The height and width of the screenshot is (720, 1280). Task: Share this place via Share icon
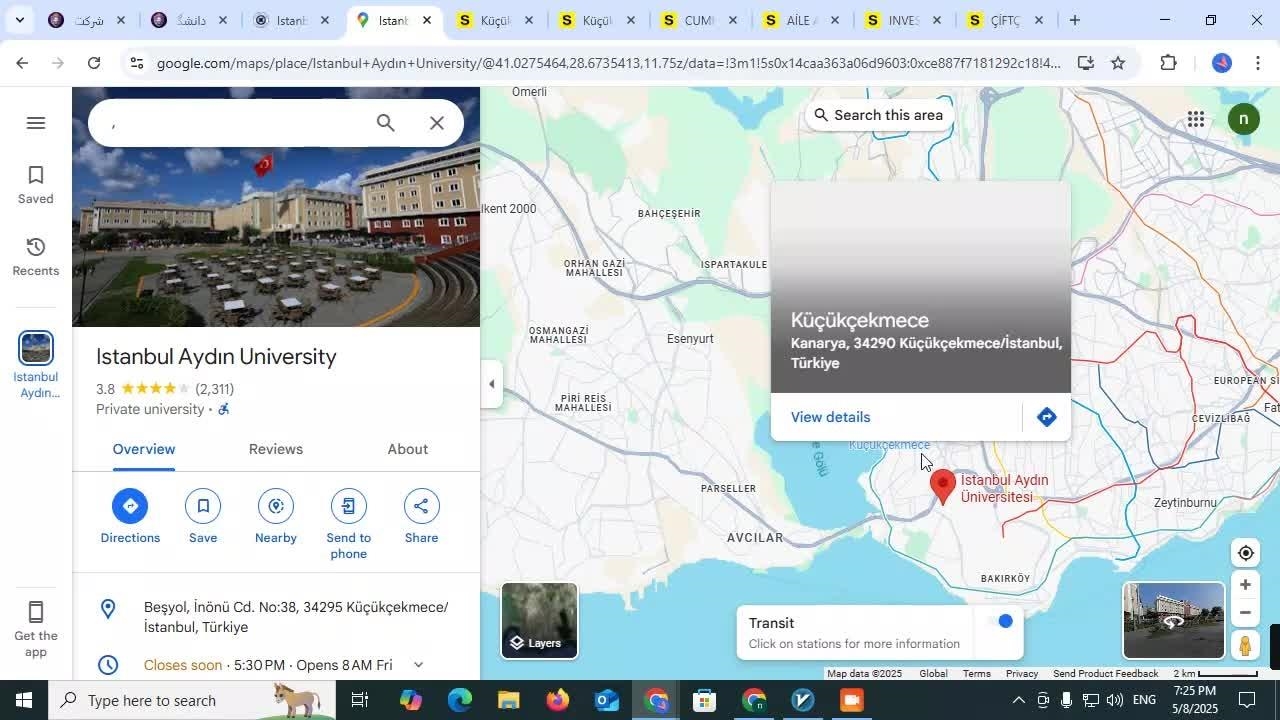(421, 506)
